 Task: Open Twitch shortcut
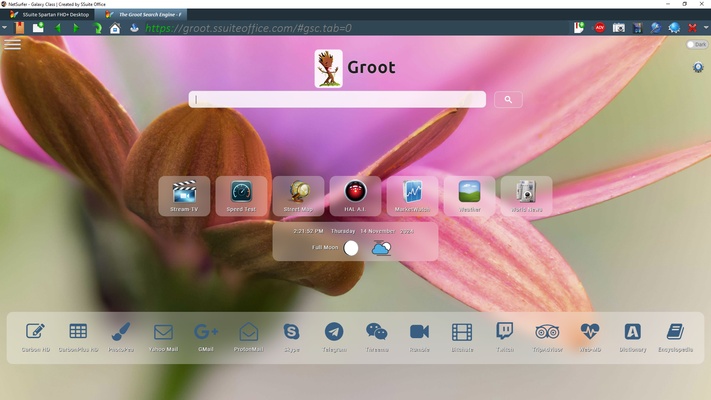pos(505,337)
